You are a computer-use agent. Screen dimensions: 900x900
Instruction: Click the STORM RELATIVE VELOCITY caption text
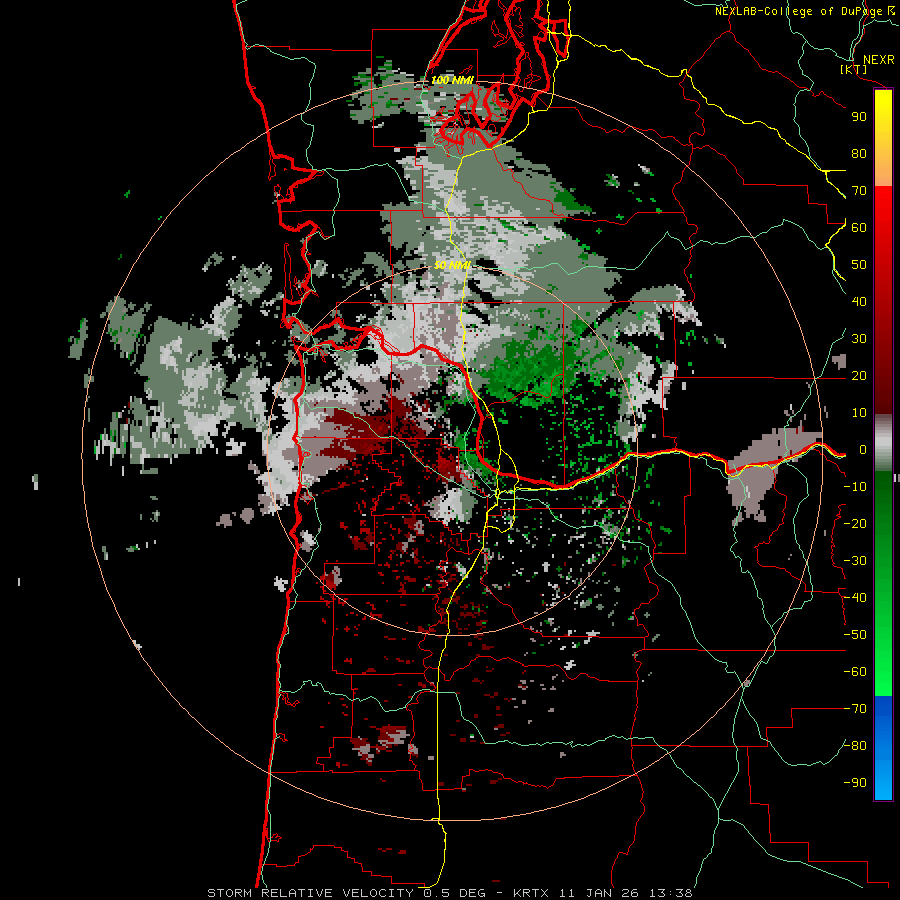pos(310,893)
